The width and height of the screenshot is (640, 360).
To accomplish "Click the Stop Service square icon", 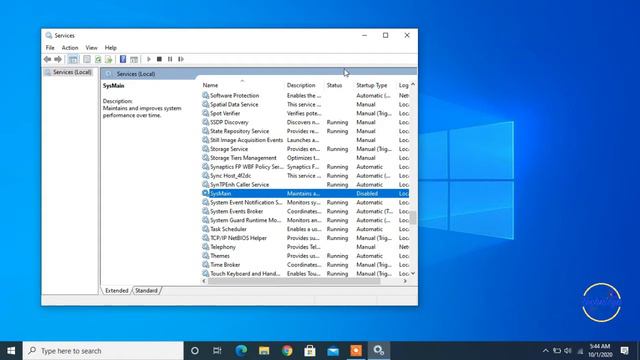I will (159, 59).
